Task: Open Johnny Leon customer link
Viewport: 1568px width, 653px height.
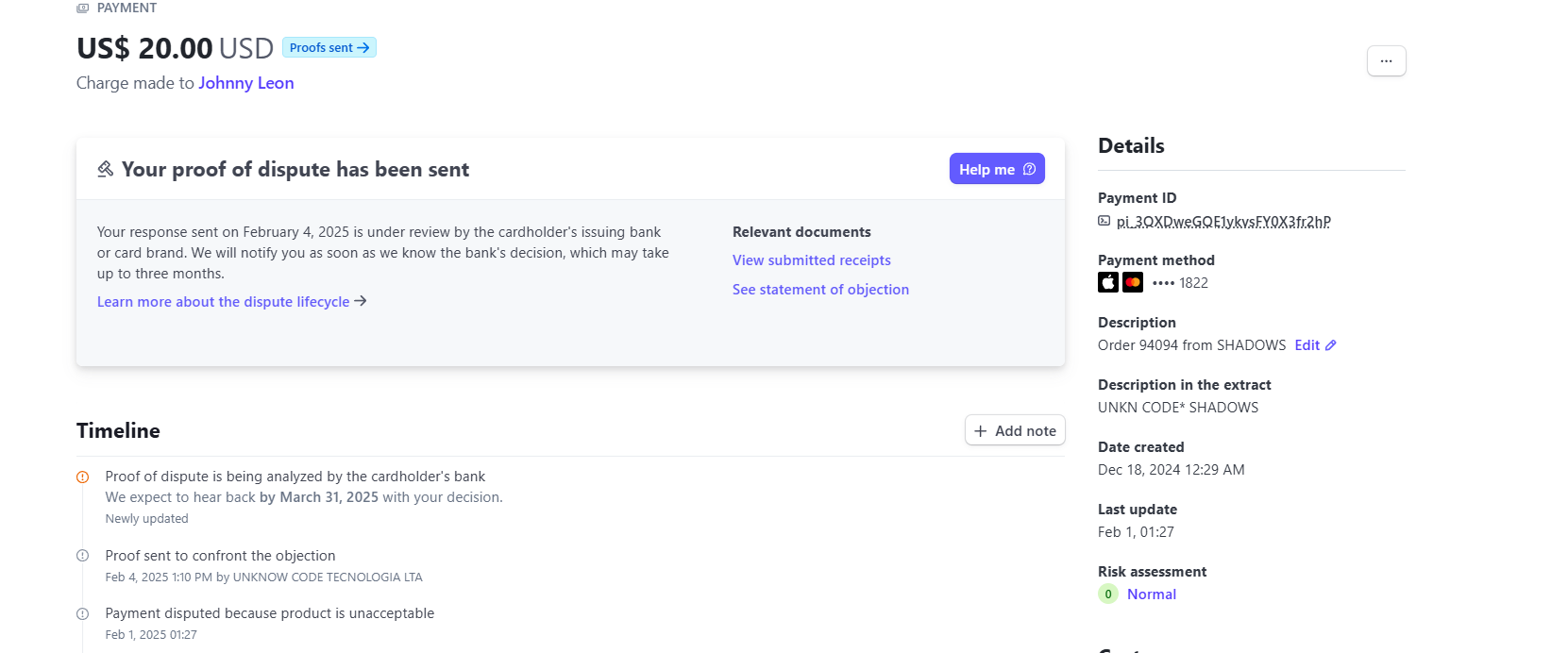Action: [246, 83]
